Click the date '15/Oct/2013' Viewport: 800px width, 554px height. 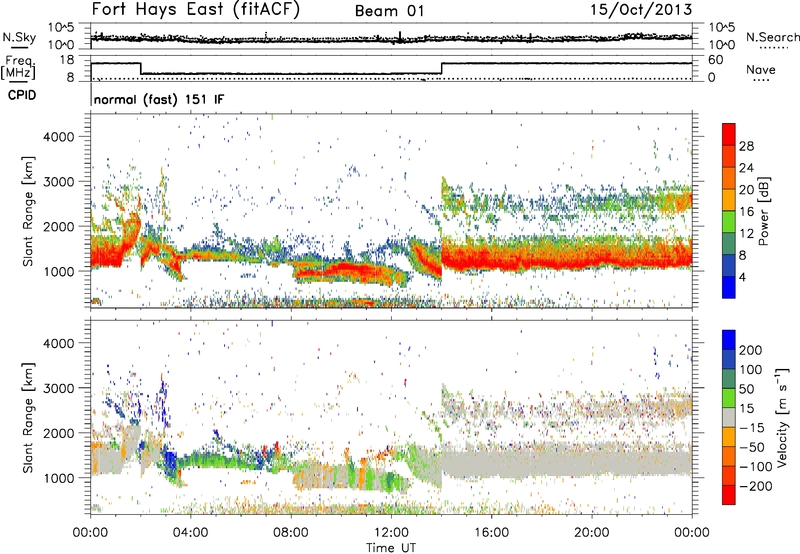[x=641, y=10]
